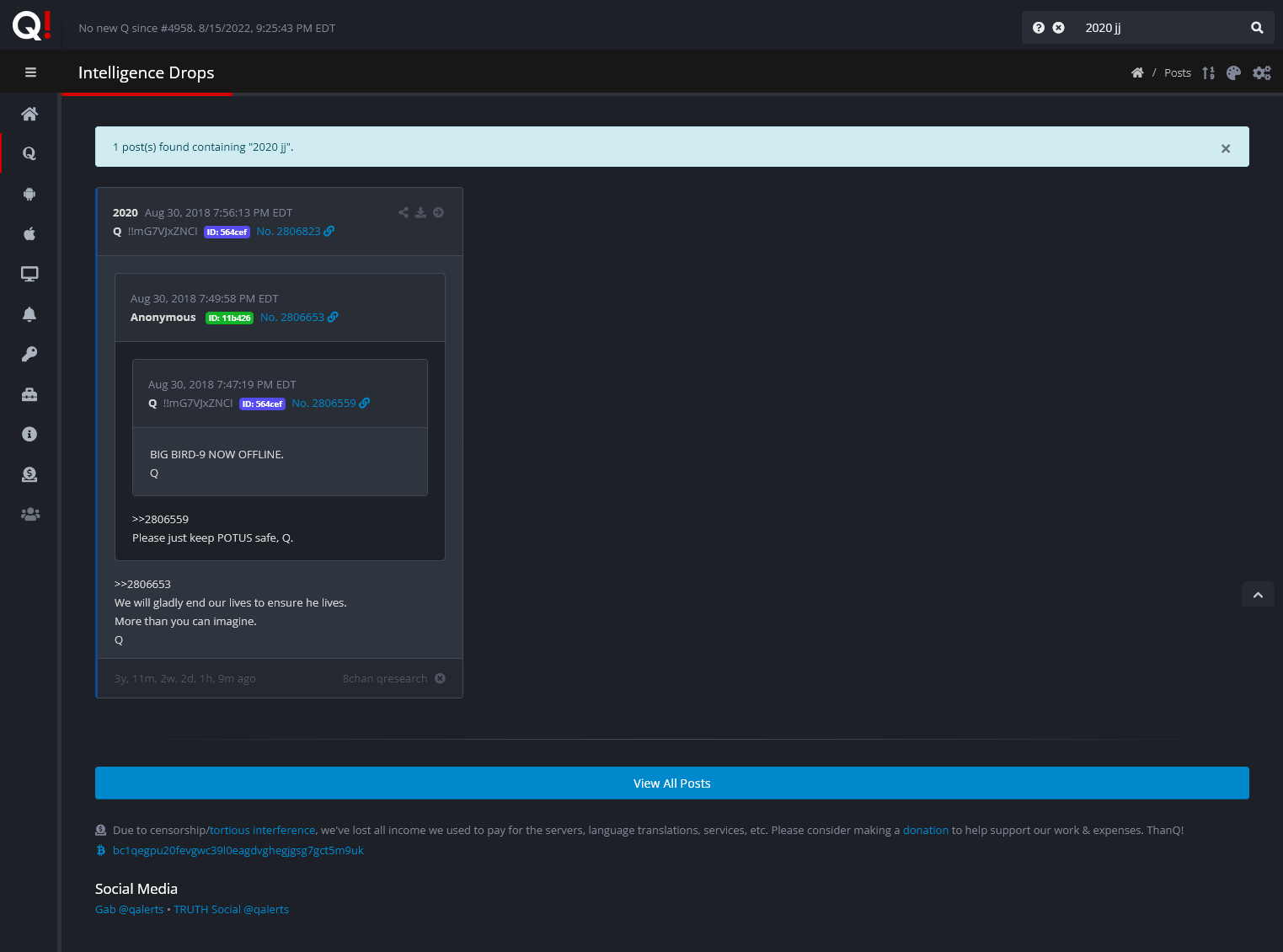Click the 8chan qresearch label

tap(385, 678)
